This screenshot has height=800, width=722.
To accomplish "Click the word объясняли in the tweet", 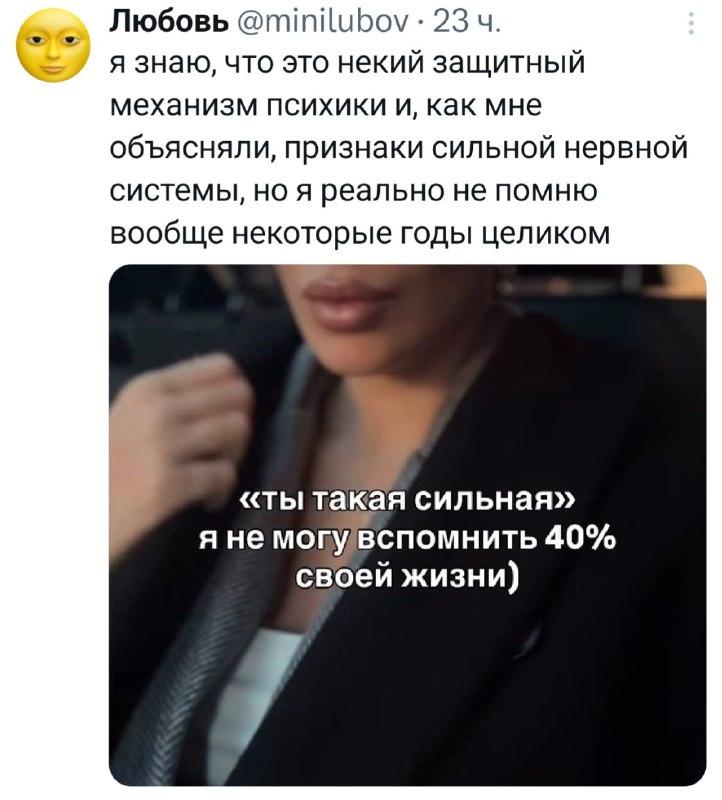I will click(x=193, y=149).
